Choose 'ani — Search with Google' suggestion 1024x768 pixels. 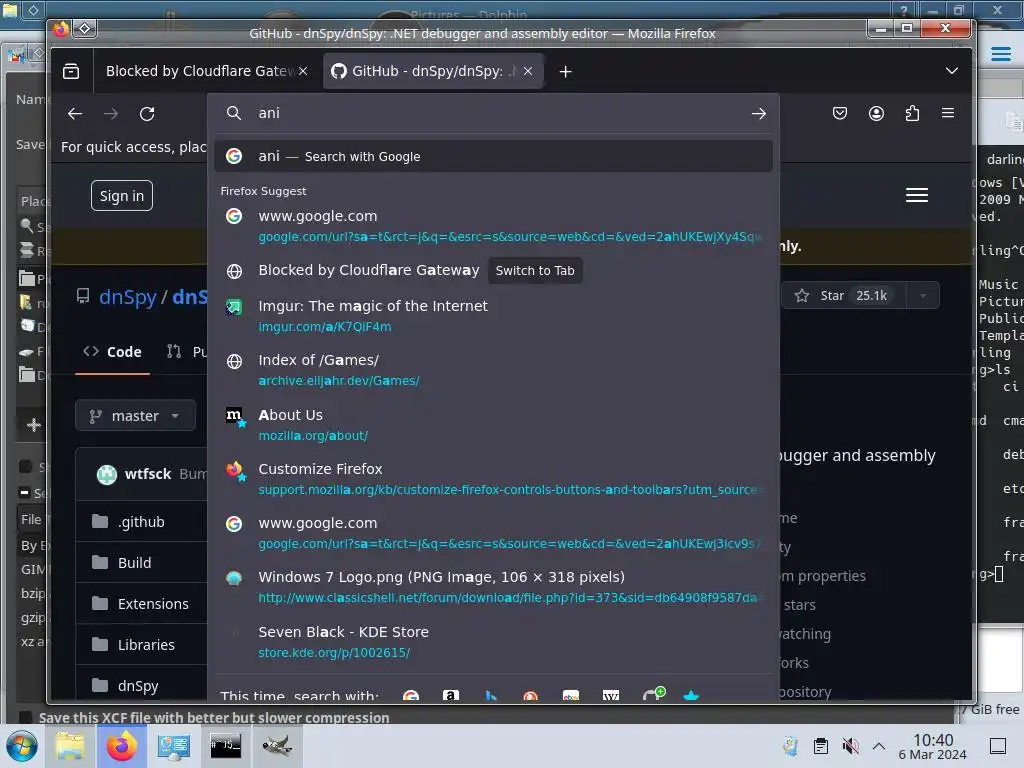[494, 157]
